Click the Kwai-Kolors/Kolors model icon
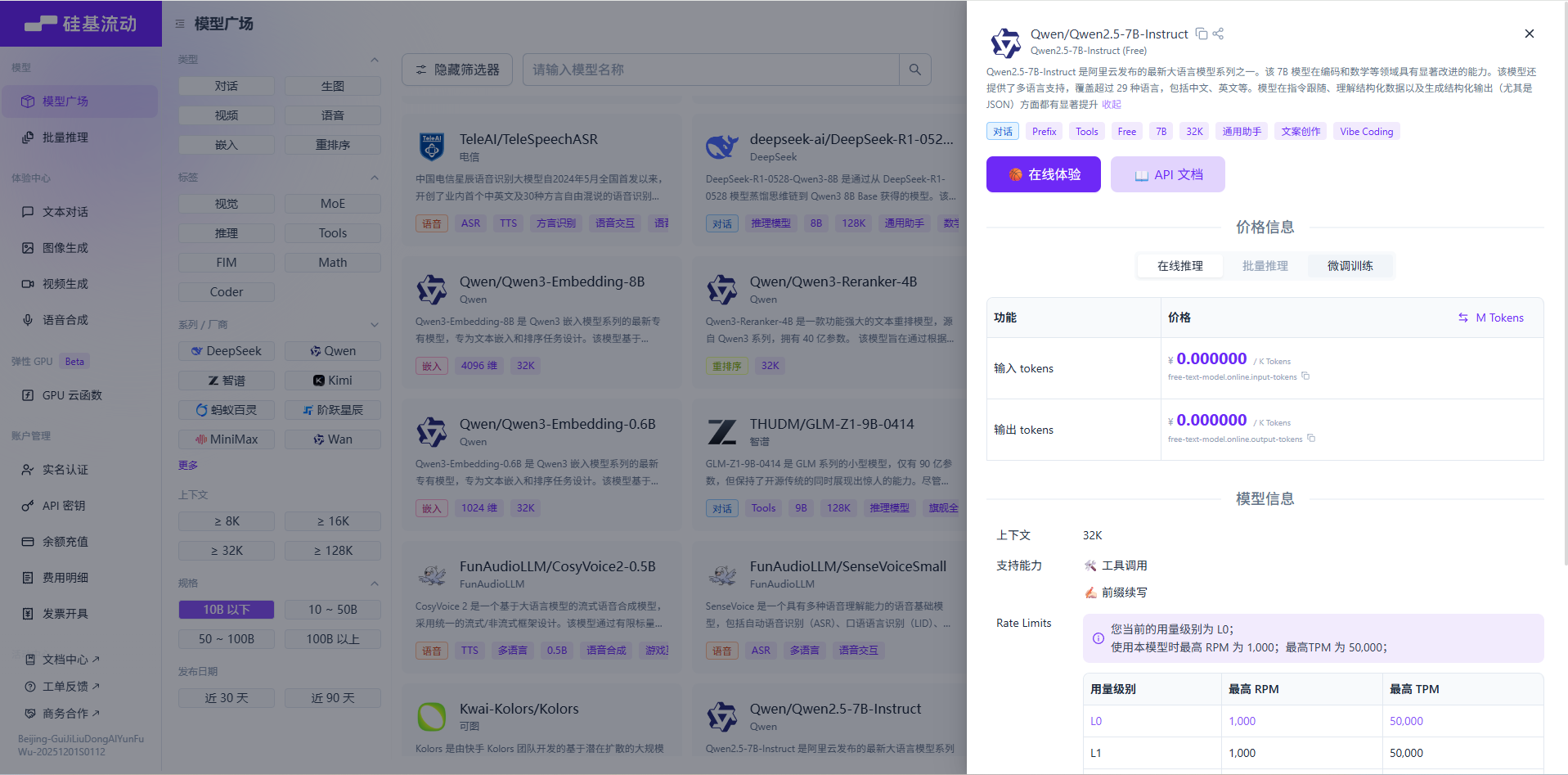 pos(432,717)
